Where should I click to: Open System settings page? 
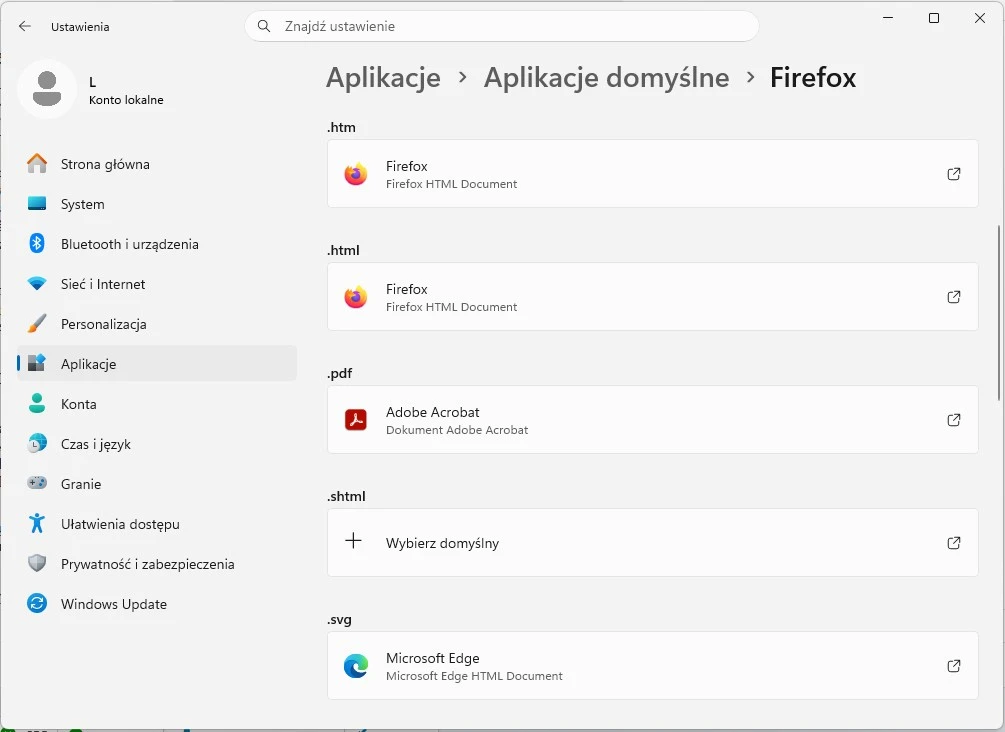157,204
